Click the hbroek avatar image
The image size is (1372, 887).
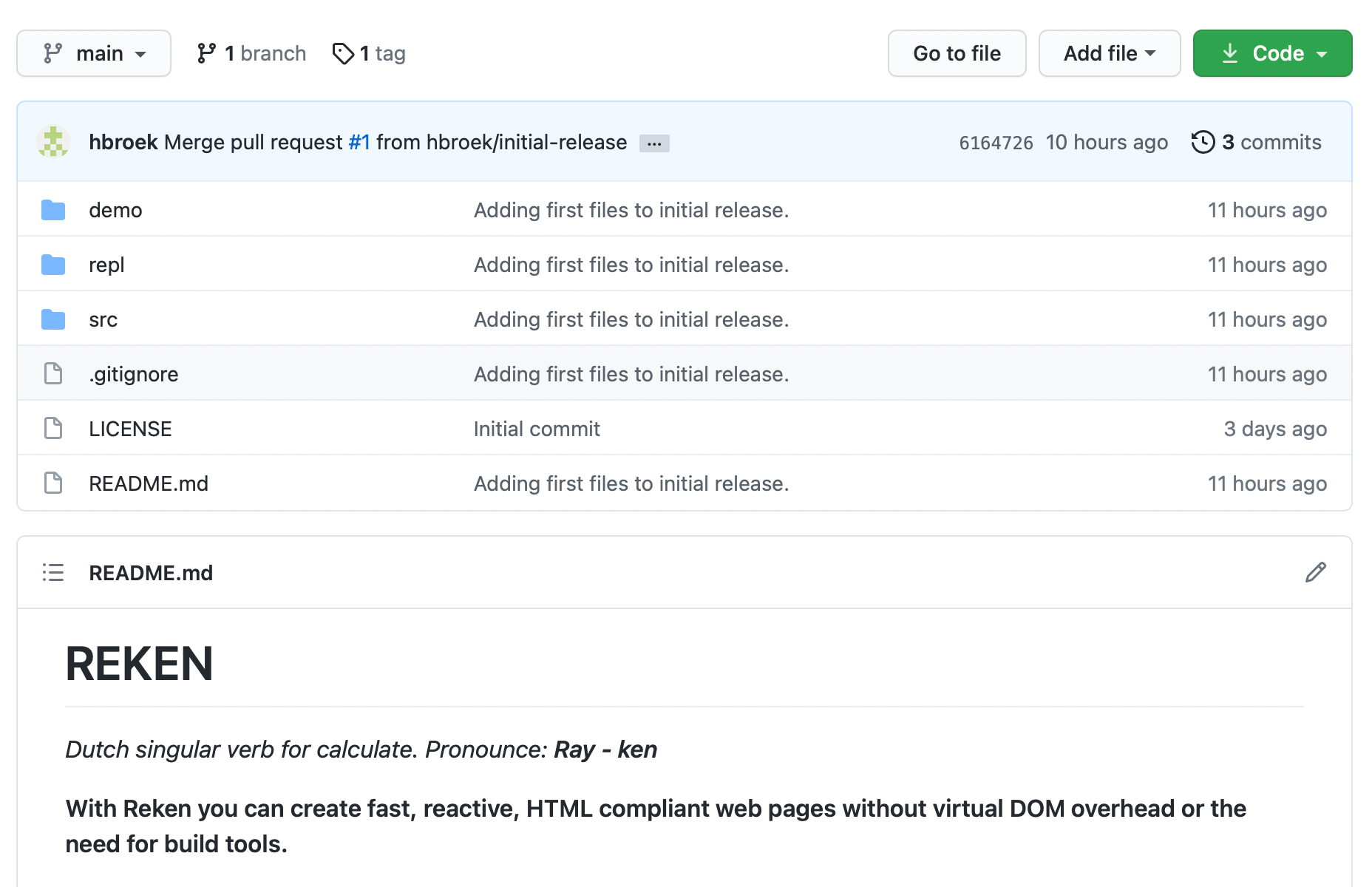point(53,142)
